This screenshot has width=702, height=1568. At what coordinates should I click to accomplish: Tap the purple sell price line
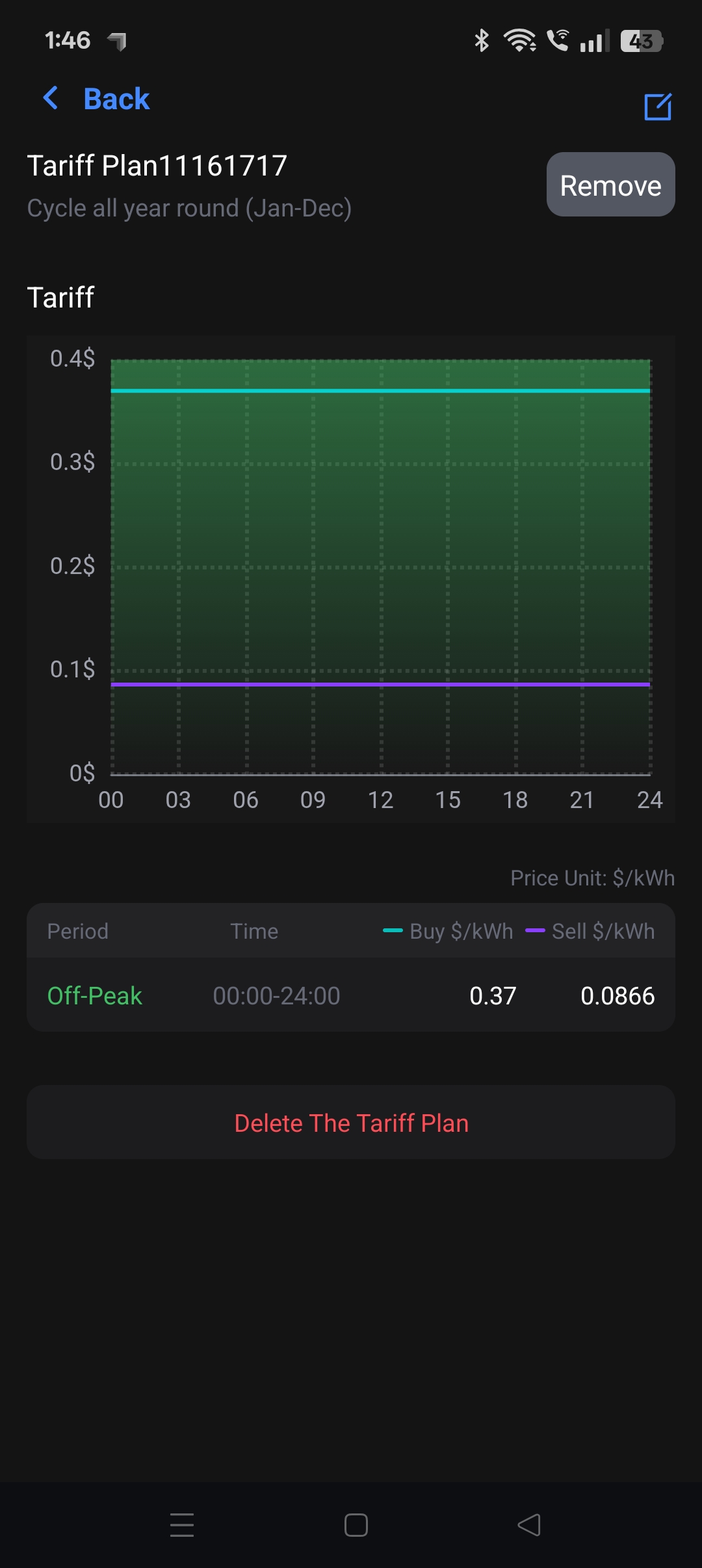pyautogui.click(x=380, y=685)
